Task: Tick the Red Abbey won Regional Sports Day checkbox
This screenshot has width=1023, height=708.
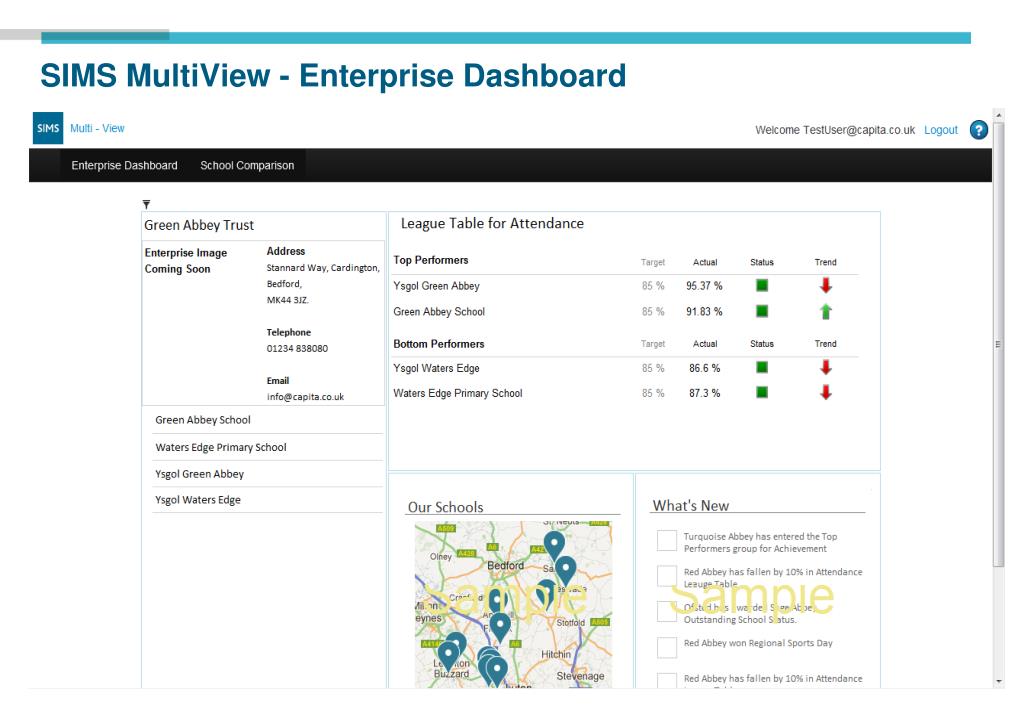Action: pos(667,647)
